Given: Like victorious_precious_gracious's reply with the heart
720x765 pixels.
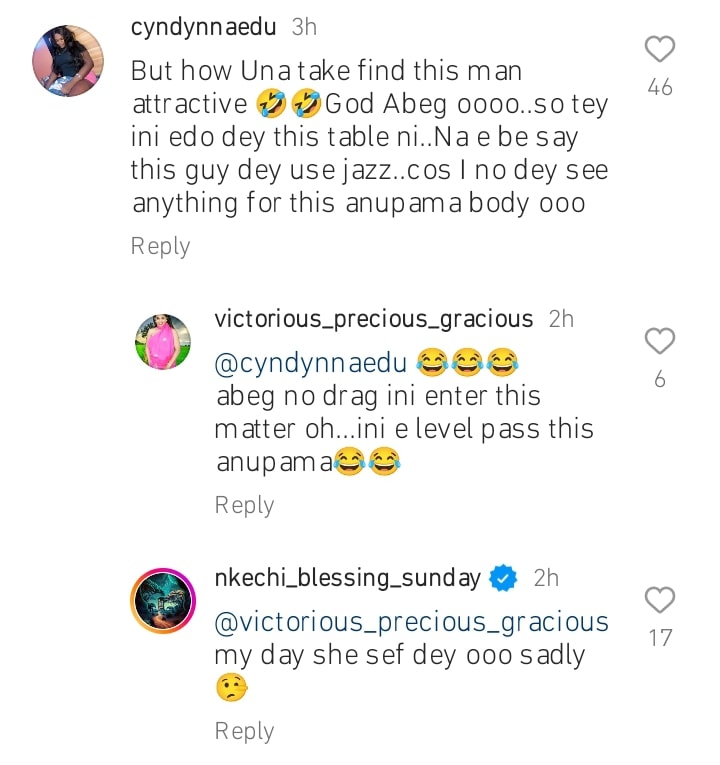Looking at the screenshot, I should [660, 341].
